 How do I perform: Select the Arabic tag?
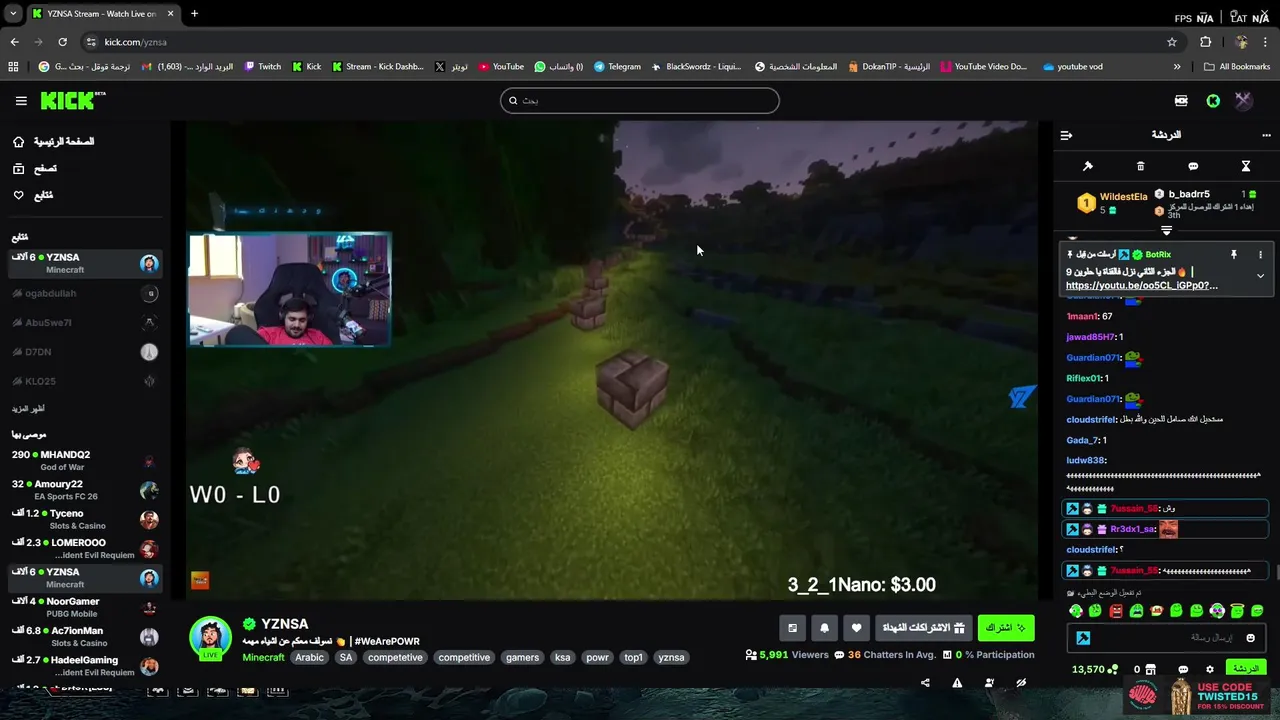pyautogui.click(x=309, y=657)
